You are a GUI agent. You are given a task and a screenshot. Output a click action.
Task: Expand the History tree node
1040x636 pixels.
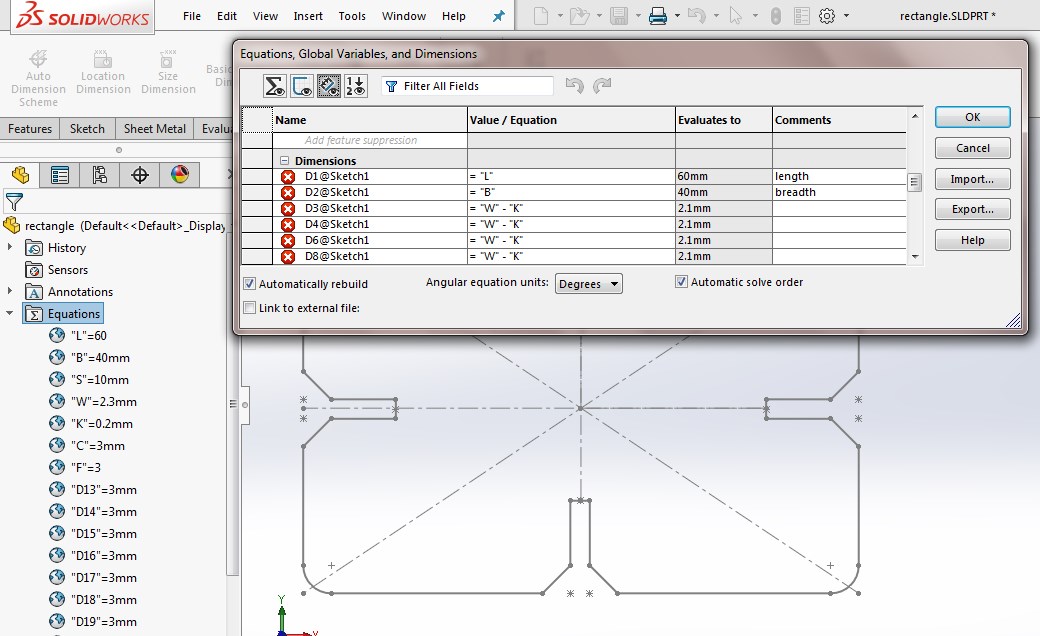coord(9,247)
